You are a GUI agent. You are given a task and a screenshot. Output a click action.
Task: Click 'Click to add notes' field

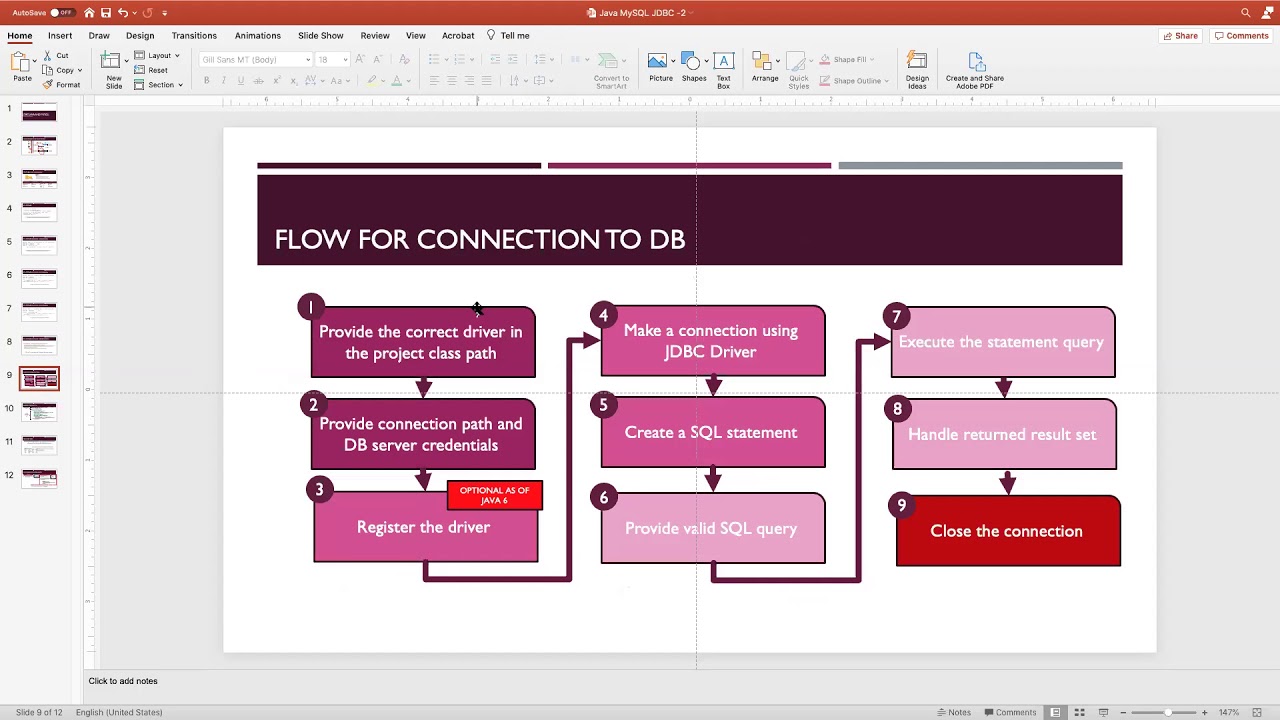click(x=123, y=681)
